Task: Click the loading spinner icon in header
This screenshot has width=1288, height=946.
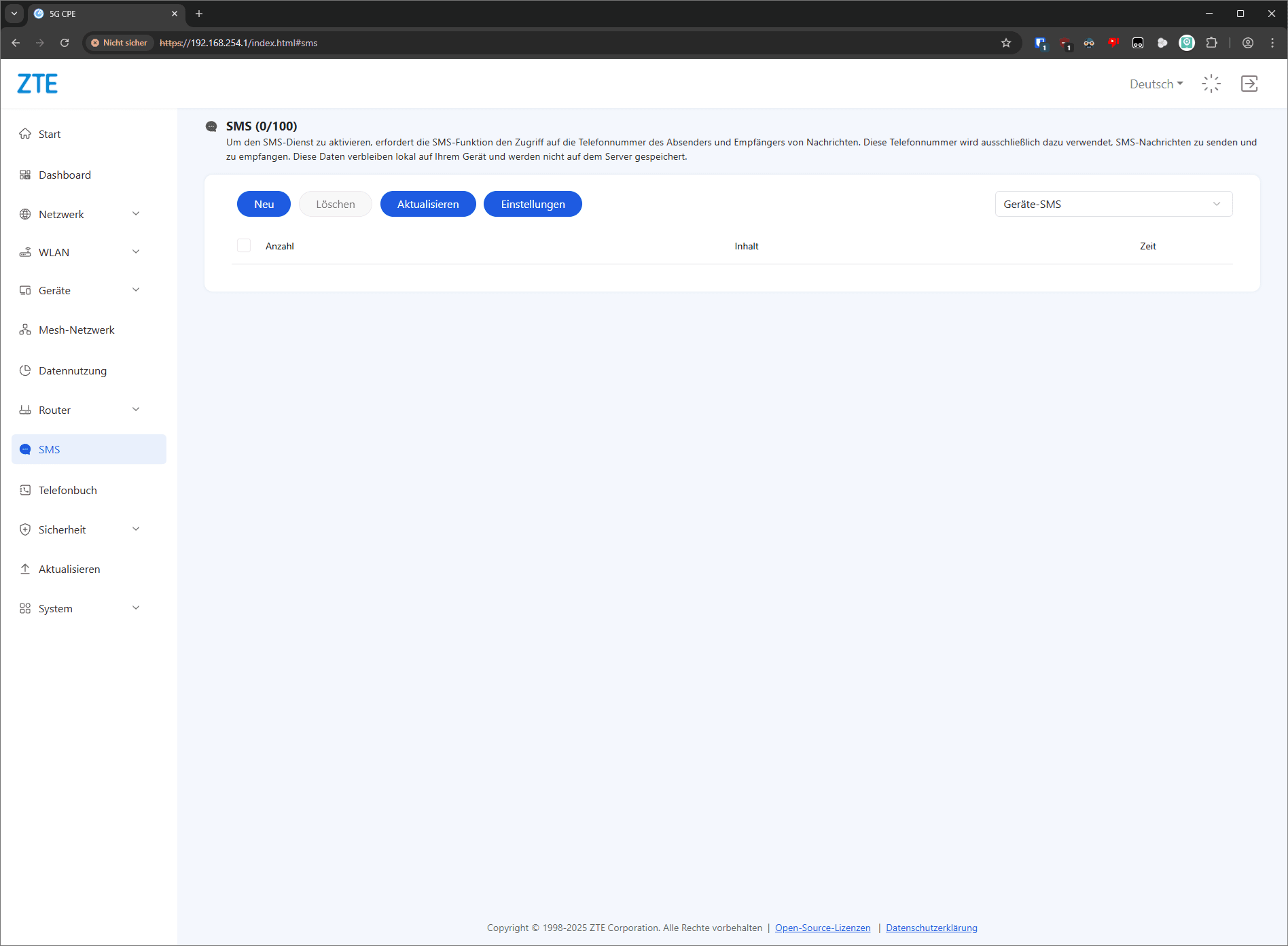Action: 1211,84
